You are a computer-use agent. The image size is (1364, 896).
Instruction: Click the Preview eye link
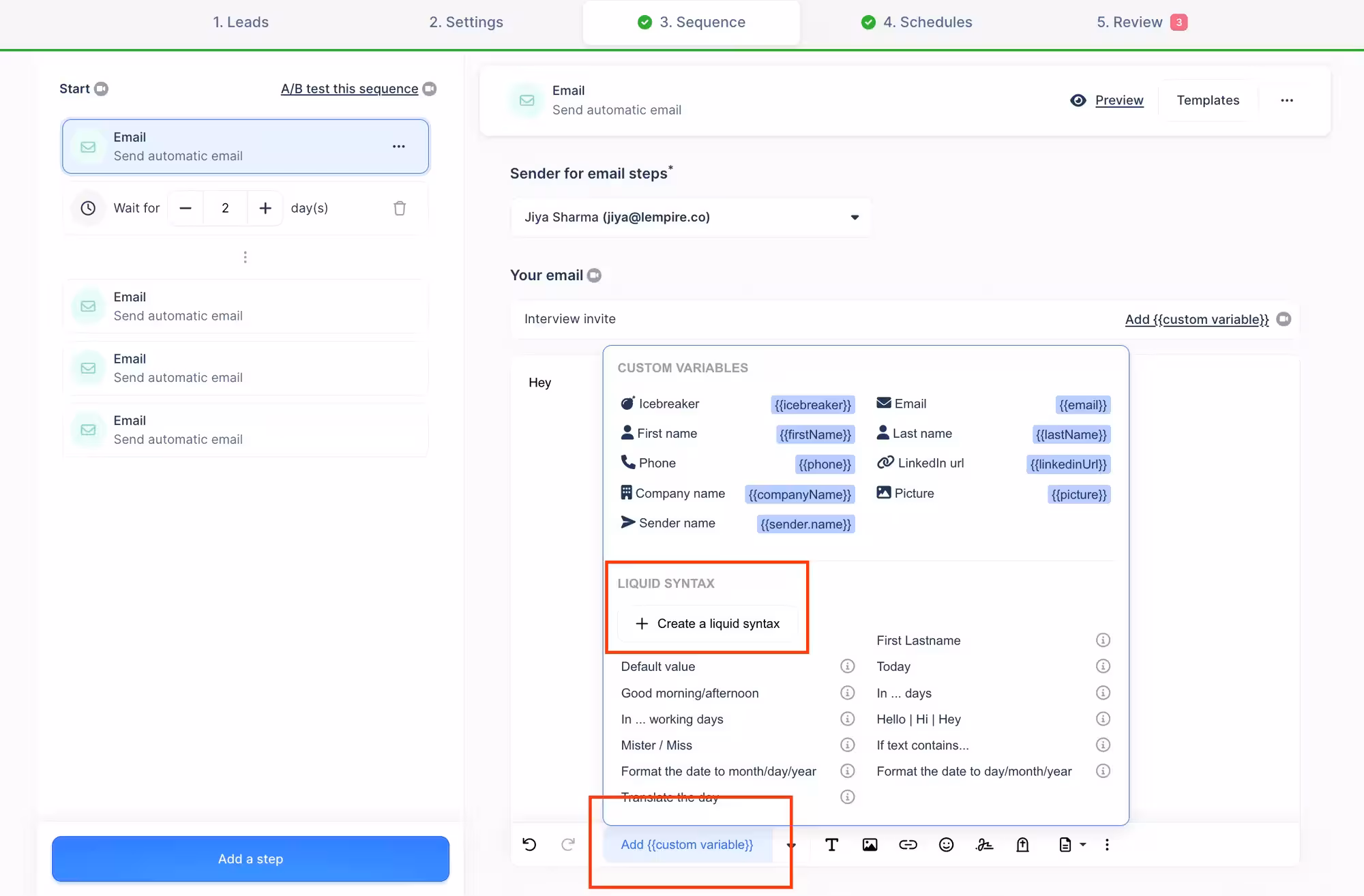[x=1118, y=100]
